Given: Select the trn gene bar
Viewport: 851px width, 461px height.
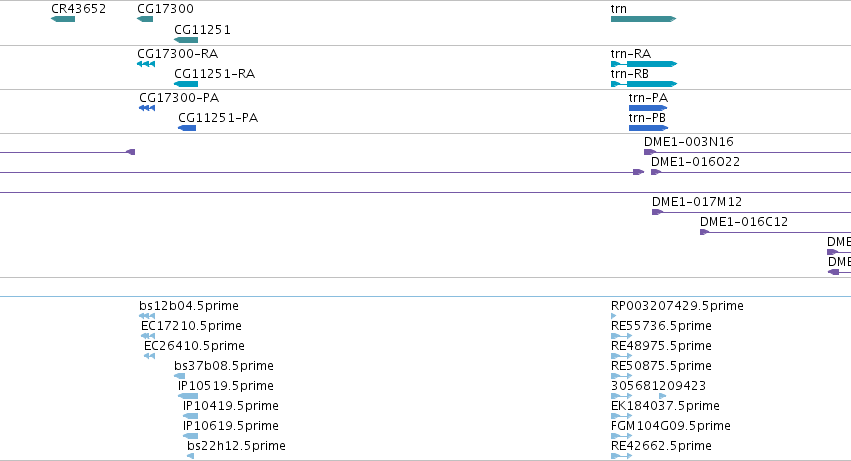Looking at the screenshot, I should coord(643,19).
